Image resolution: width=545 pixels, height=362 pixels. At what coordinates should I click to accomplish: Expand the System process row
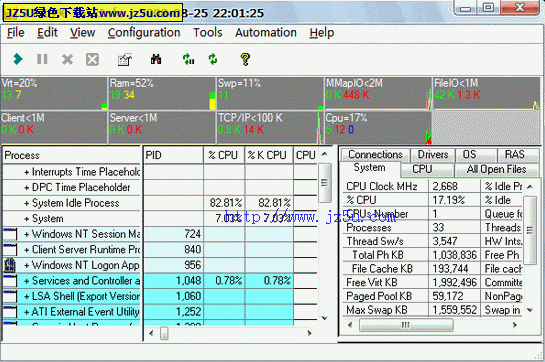coord(26,219)
